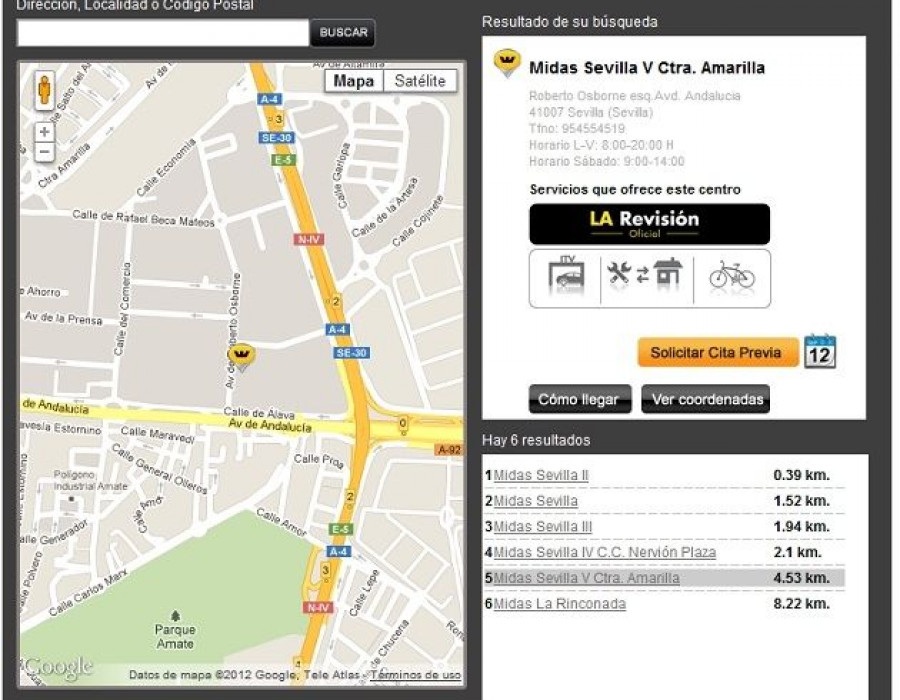Click the Street View pegman icon
This screenshot has height=700, width=900.
(x=44, y=91)
